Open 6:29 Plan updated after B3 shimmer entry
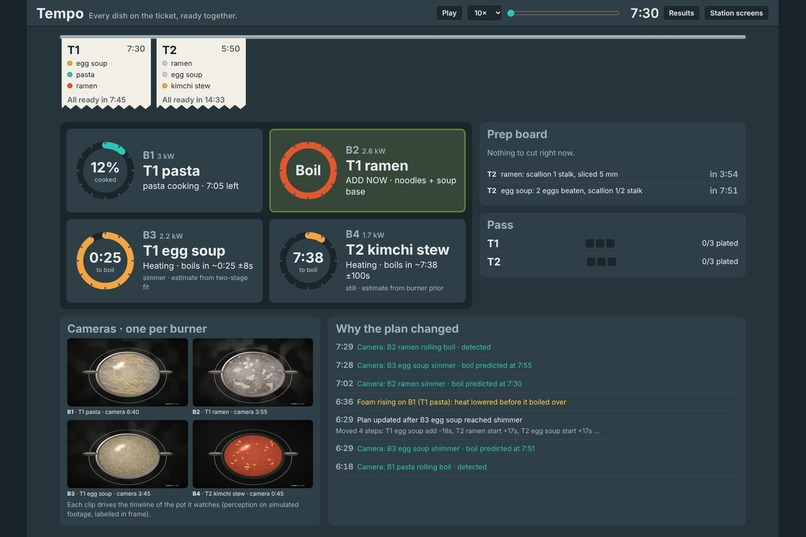 tap(536, 425)
